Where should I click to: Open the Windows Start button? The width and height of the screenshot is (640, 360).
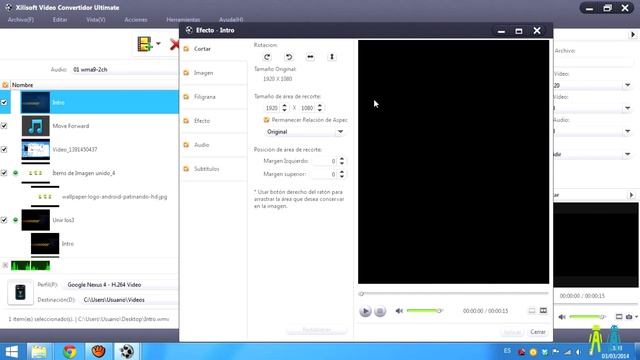[x=11, y=351]
